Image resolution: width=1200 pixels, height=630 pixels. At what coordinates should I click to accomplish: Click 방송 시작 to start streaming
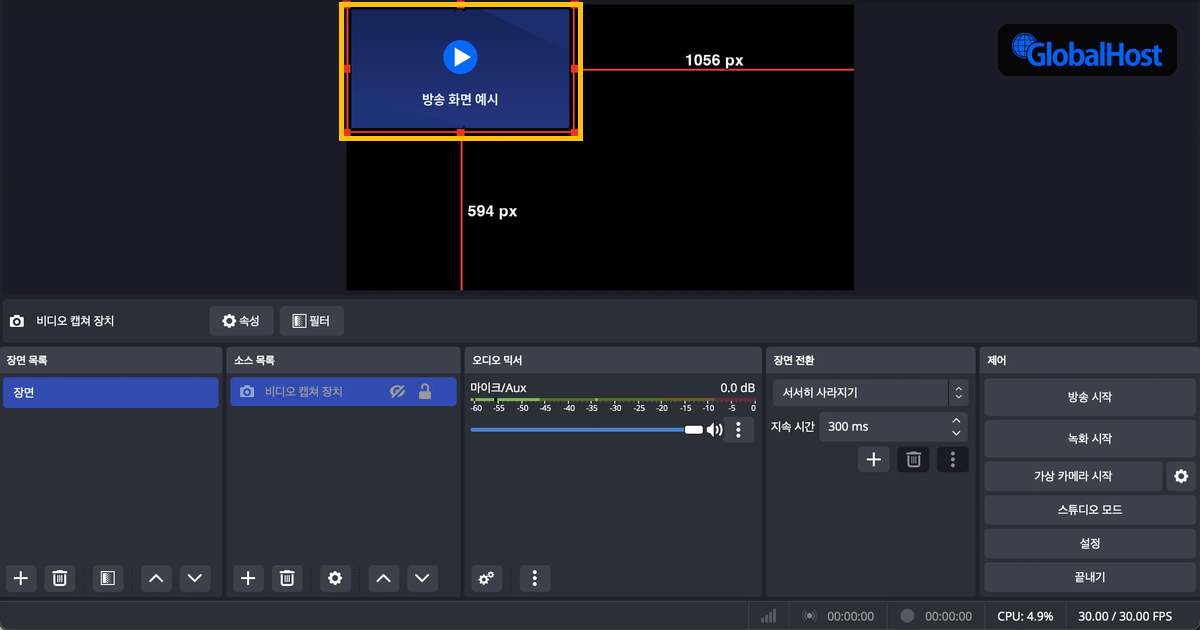pyautogui.click(x=1090, y=397)
